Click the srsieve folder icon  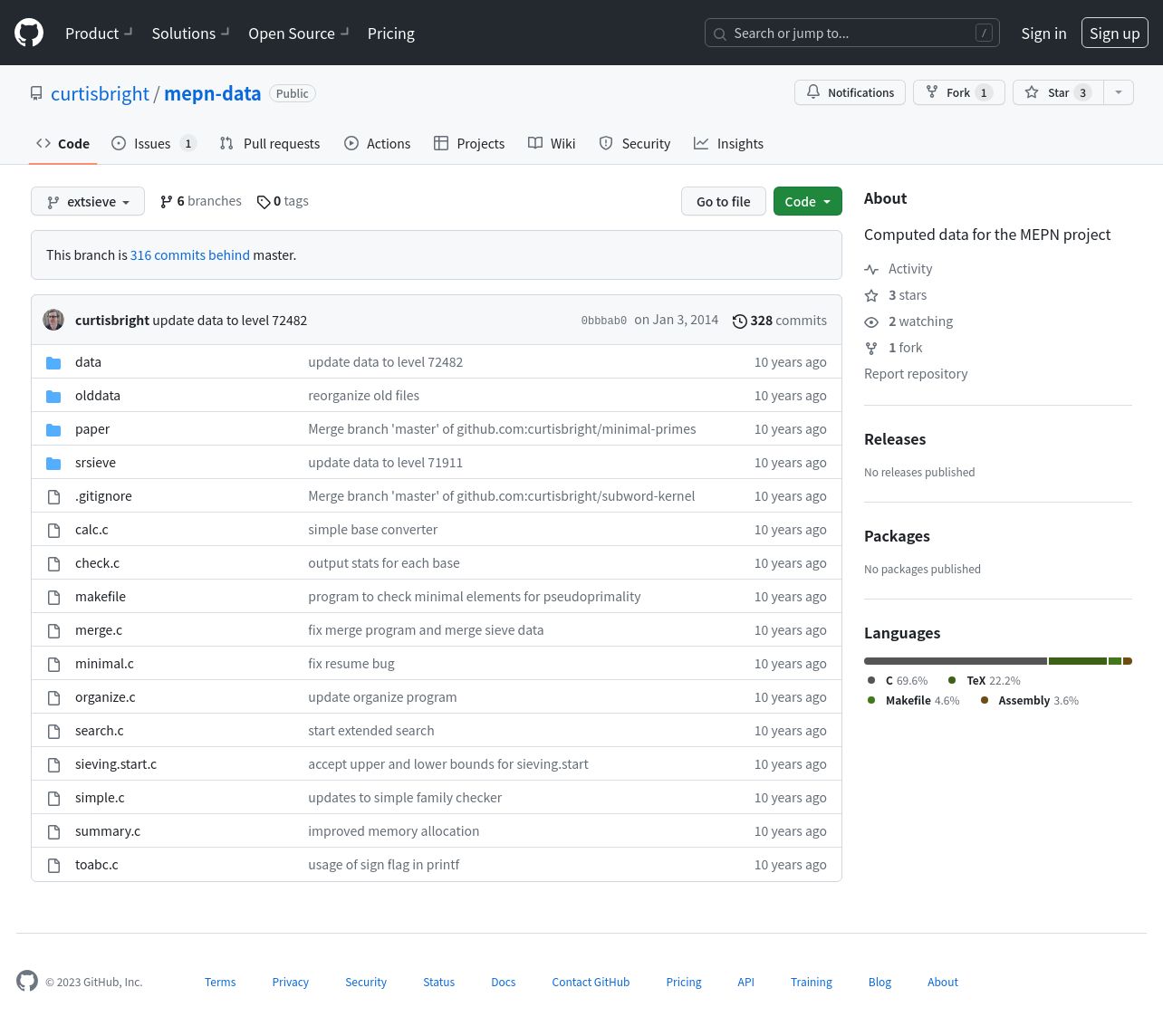(x=53, y=463)
